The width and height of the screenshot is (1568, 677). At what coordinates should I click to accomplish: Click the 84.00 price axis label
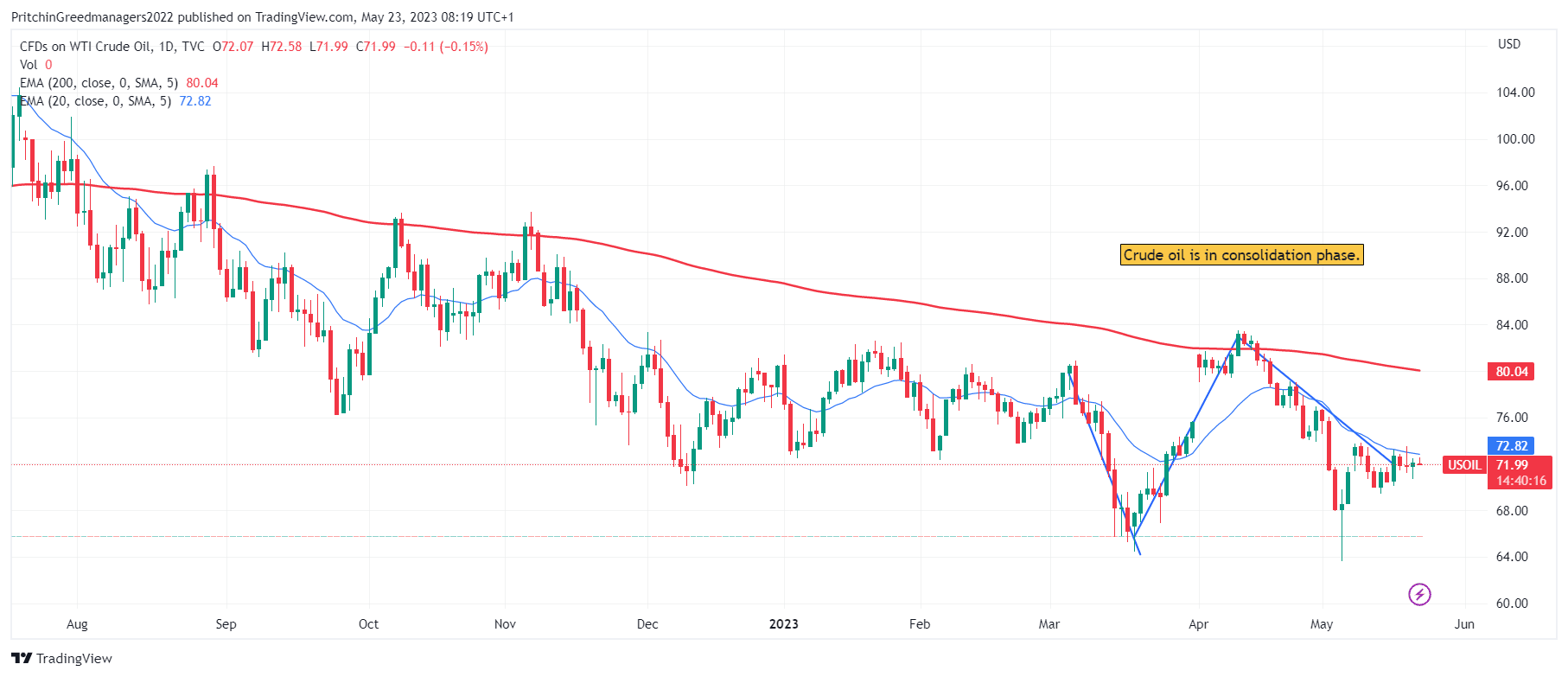[1512, 325]
